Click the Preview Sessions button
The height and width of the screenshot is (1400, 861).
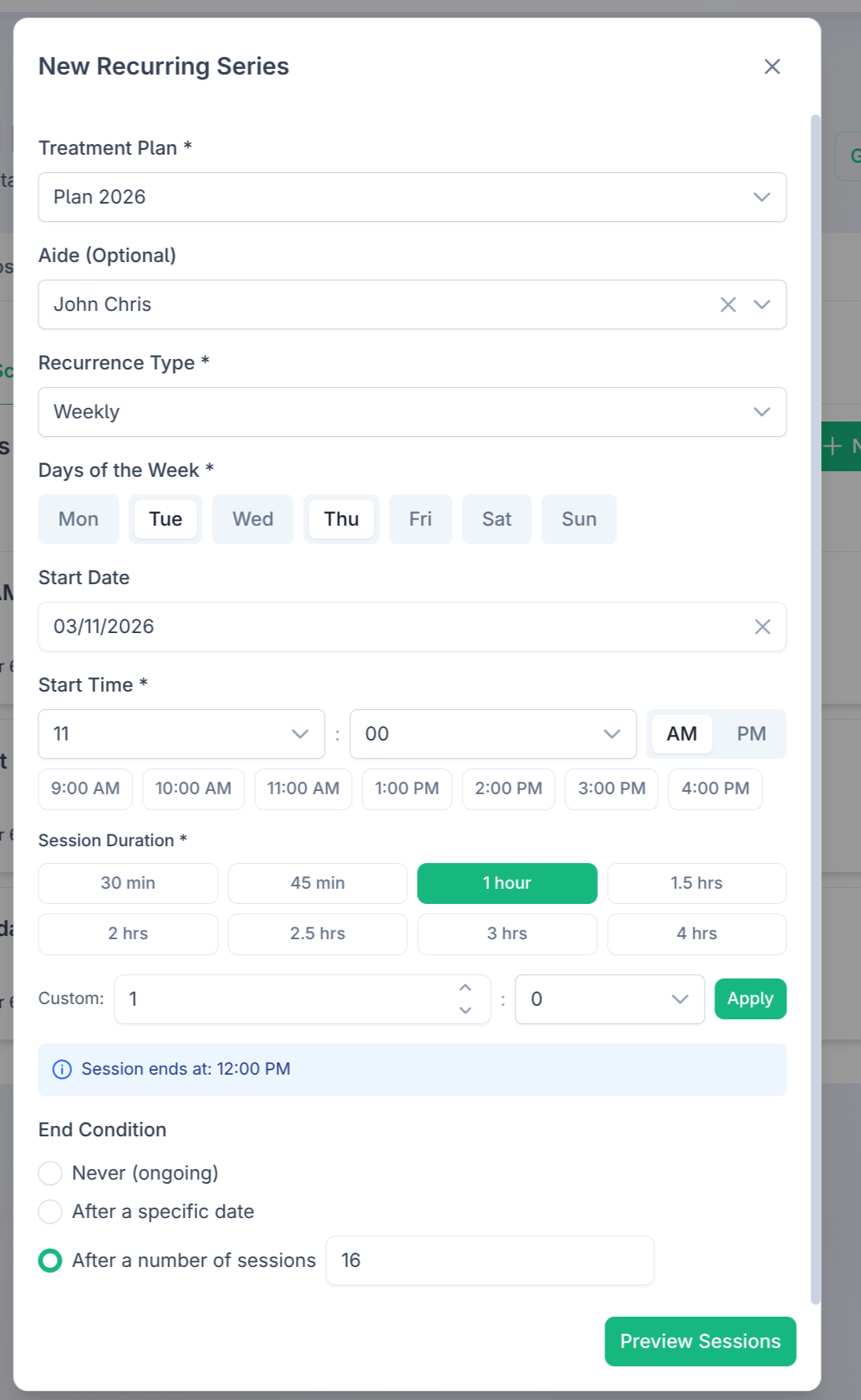(x=700, y=1341)
